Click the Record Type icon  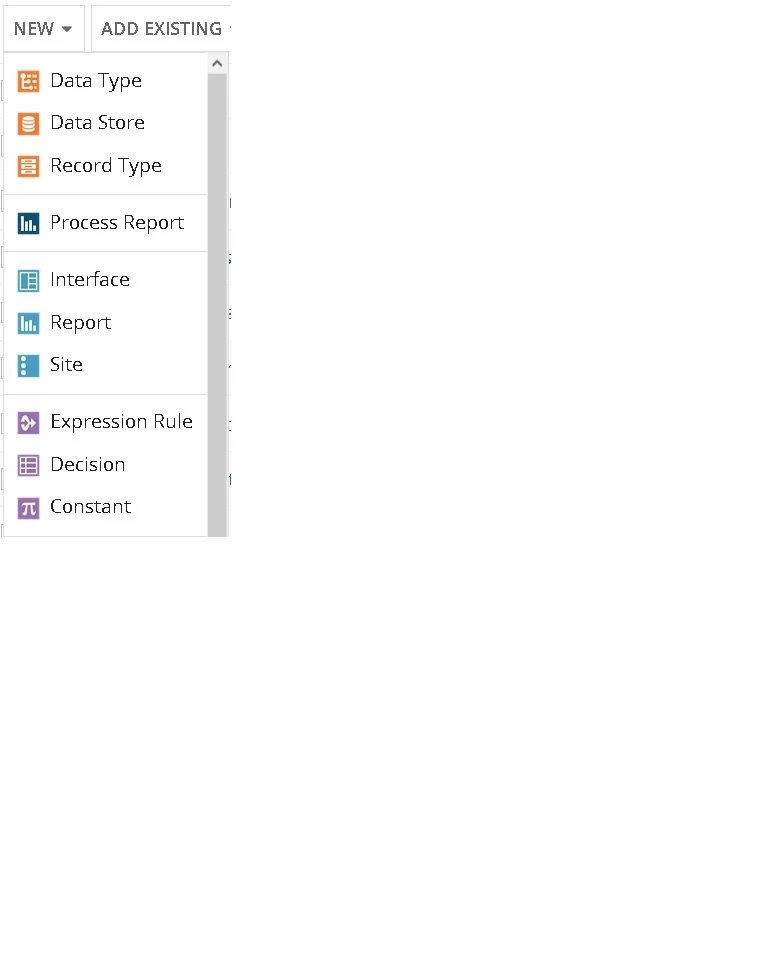(28, 166)
